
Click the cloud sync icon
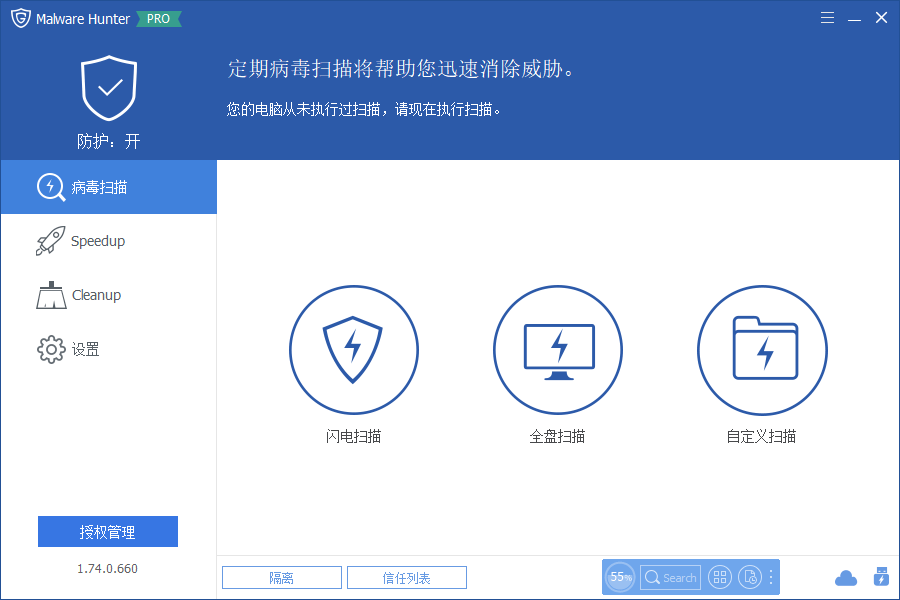tap(845, 577)
